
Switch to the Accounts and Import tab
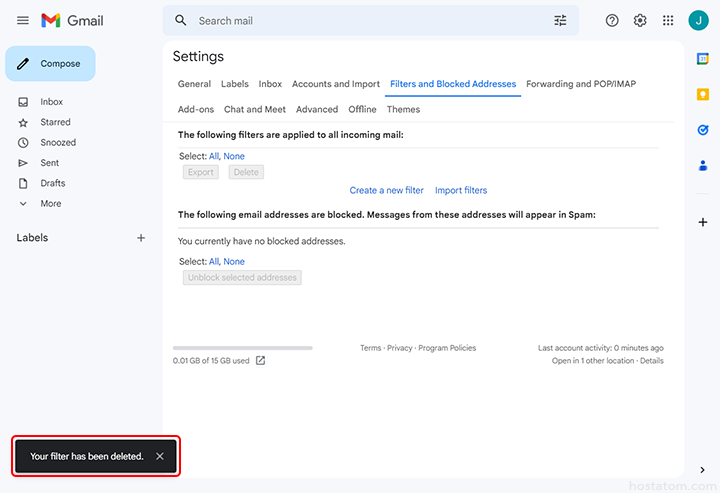coord(336,84)
